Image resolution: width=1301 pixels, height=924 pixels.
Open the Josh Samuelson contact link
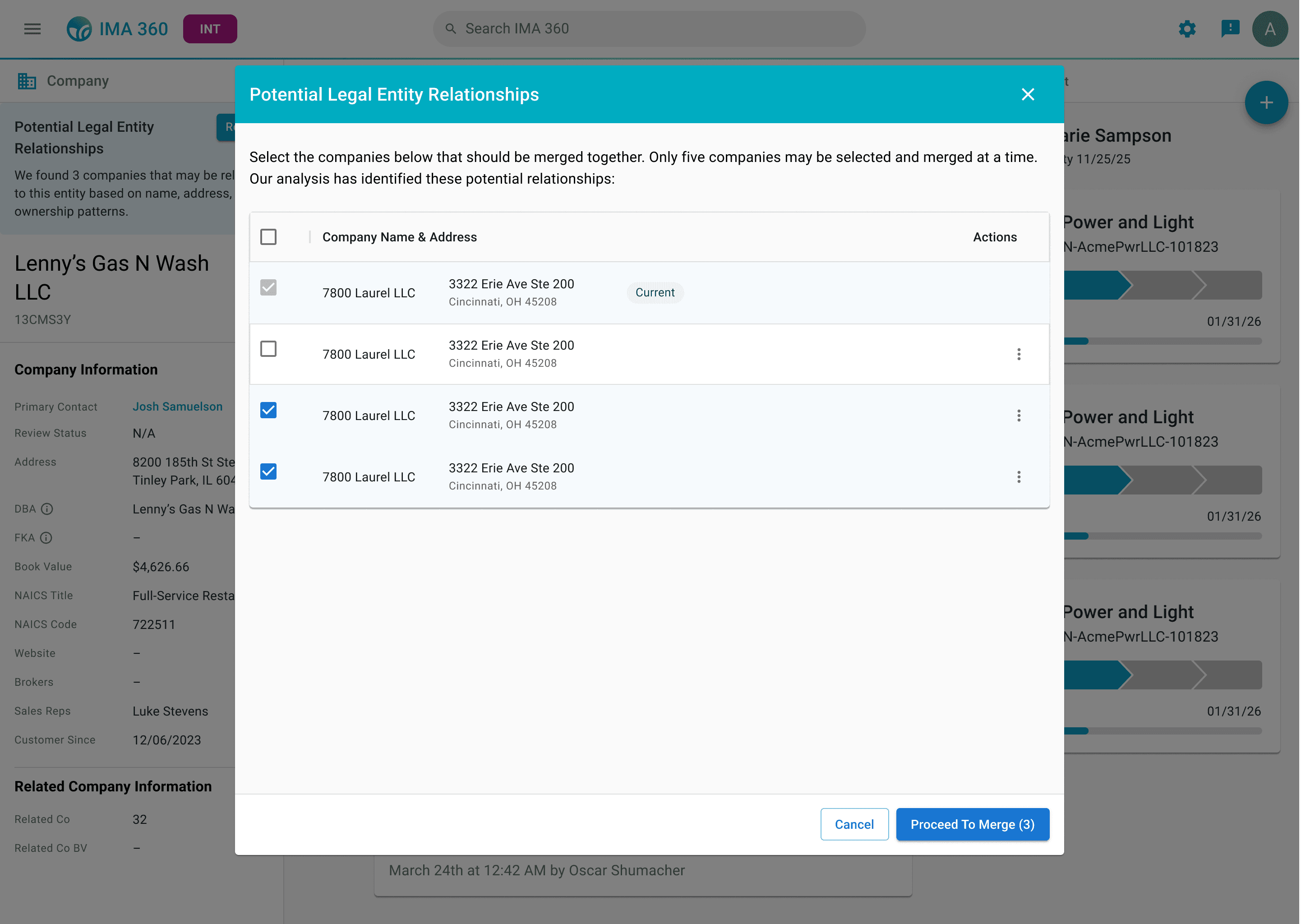click(177, 407)
